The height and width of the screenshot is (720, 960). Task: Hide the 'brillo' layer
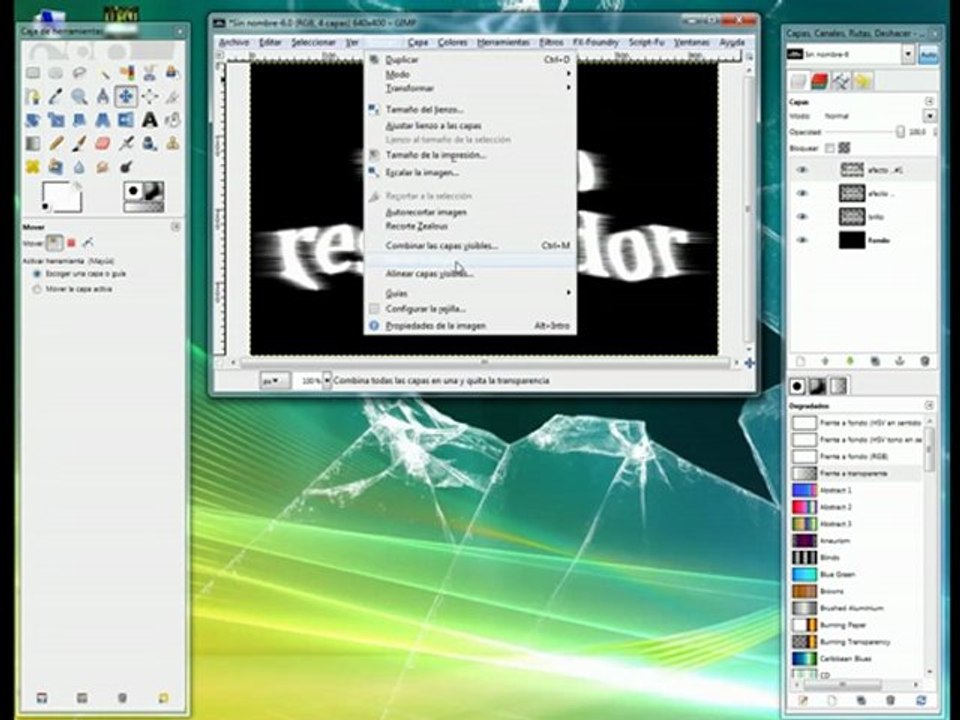point(802,216)
